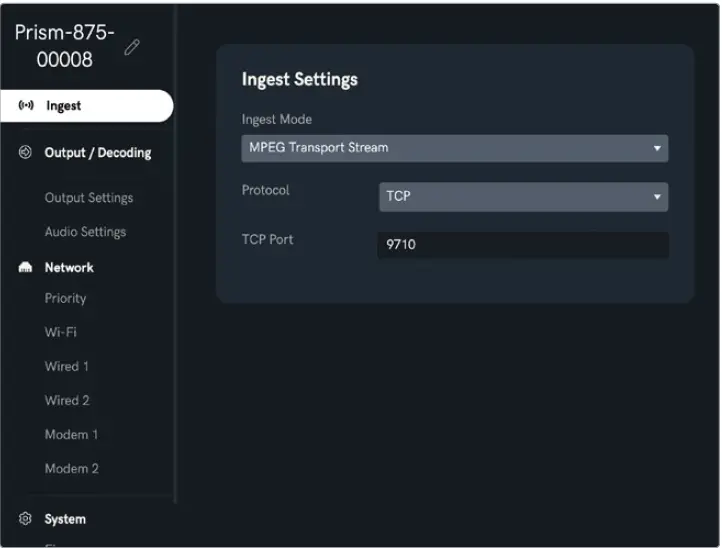
Task: Click the Ingest Mode dropdown arrow
Action: [x=657, y=148]
